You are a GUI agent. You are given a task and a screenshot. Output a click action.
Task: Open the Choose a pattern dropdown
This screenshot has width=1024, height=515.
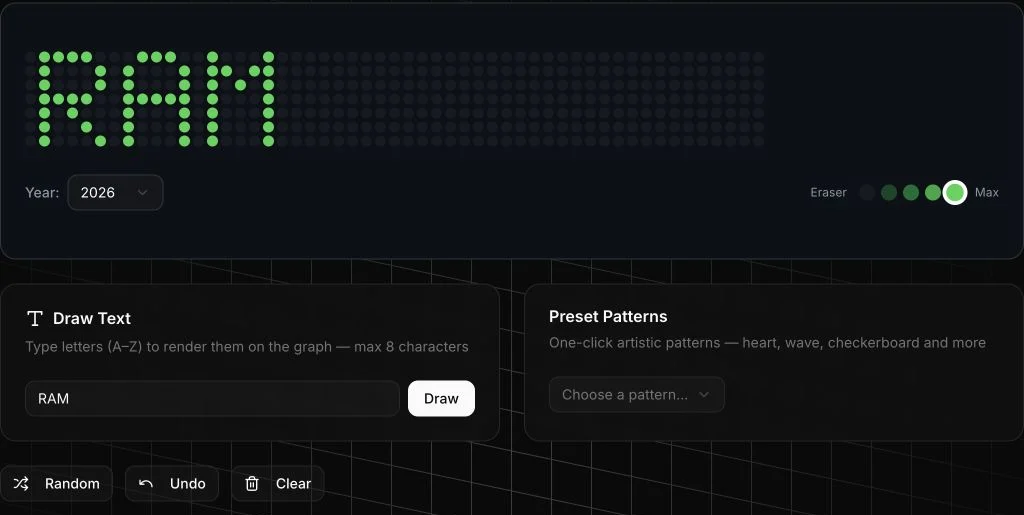(637, 395)
